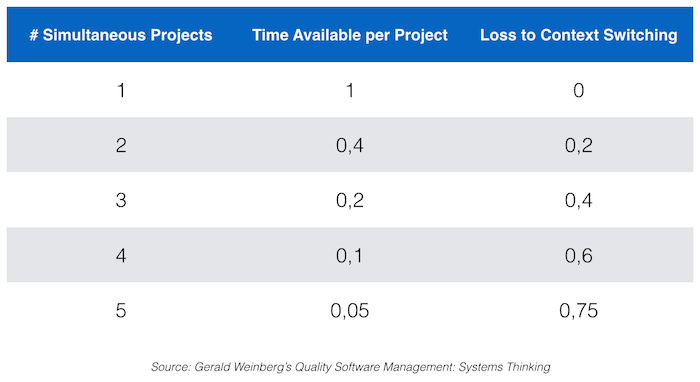Select the time available value 0,1
Screen dimensions: 700x382
click(x=349, y=256)
